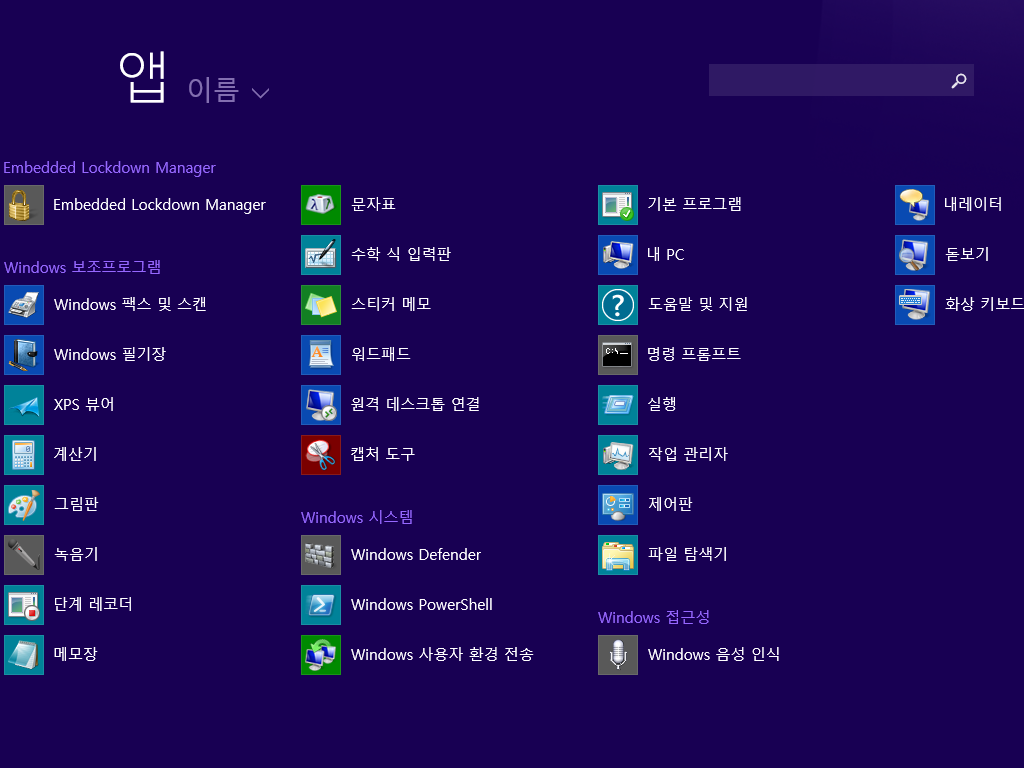Launch Windows PowerShell icon

pyautogui.click(x=321, y=605)
